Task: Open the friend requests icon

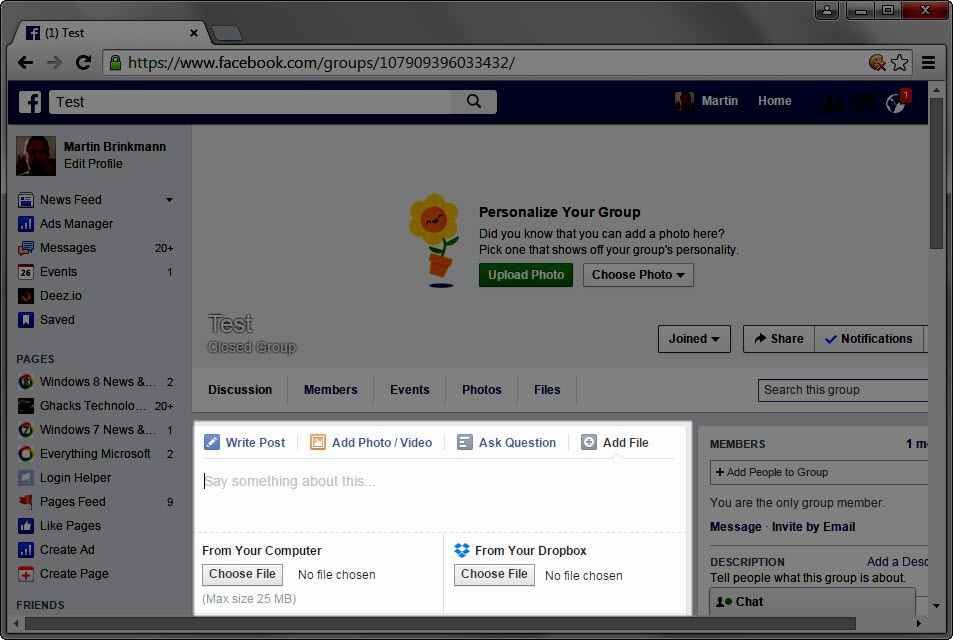Action: pos(832,103)
